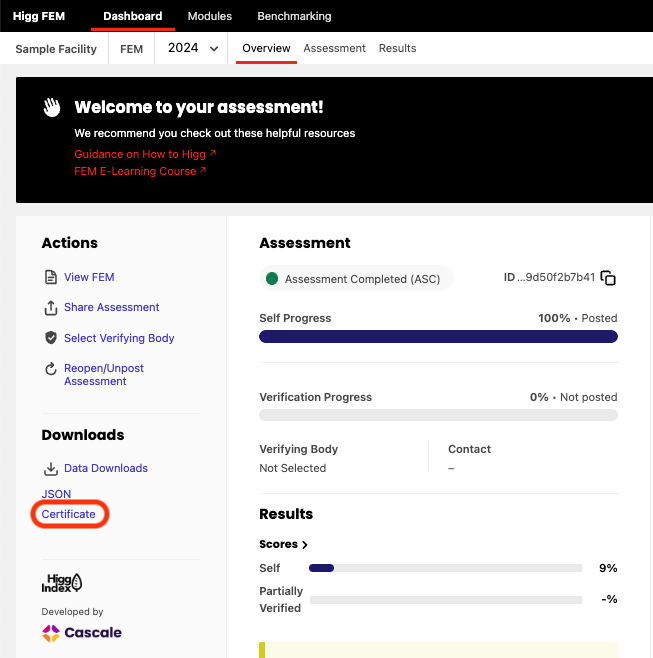Click the Downloads section heading
This screenshot has height=658, width=653.
(x=83, y=435)
